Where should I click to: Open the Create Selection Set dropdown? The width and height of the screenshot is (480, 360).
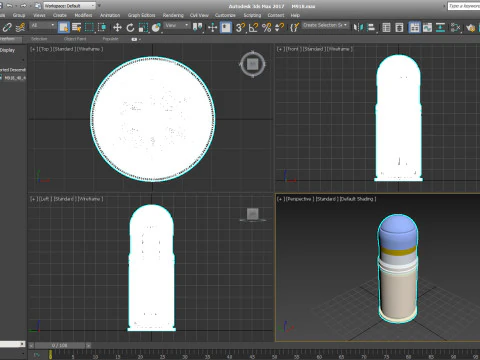coord(326,25)
